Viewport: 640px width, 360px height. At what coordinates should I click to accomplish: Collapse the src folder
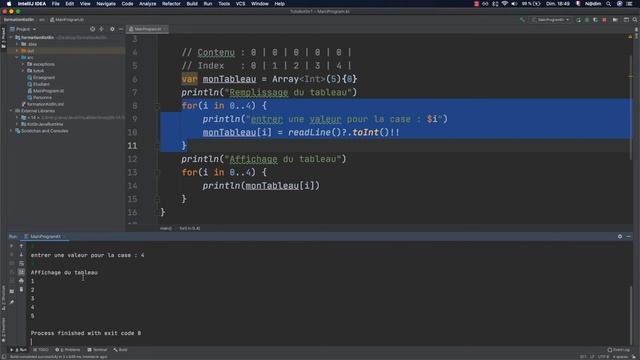(17, 58)
